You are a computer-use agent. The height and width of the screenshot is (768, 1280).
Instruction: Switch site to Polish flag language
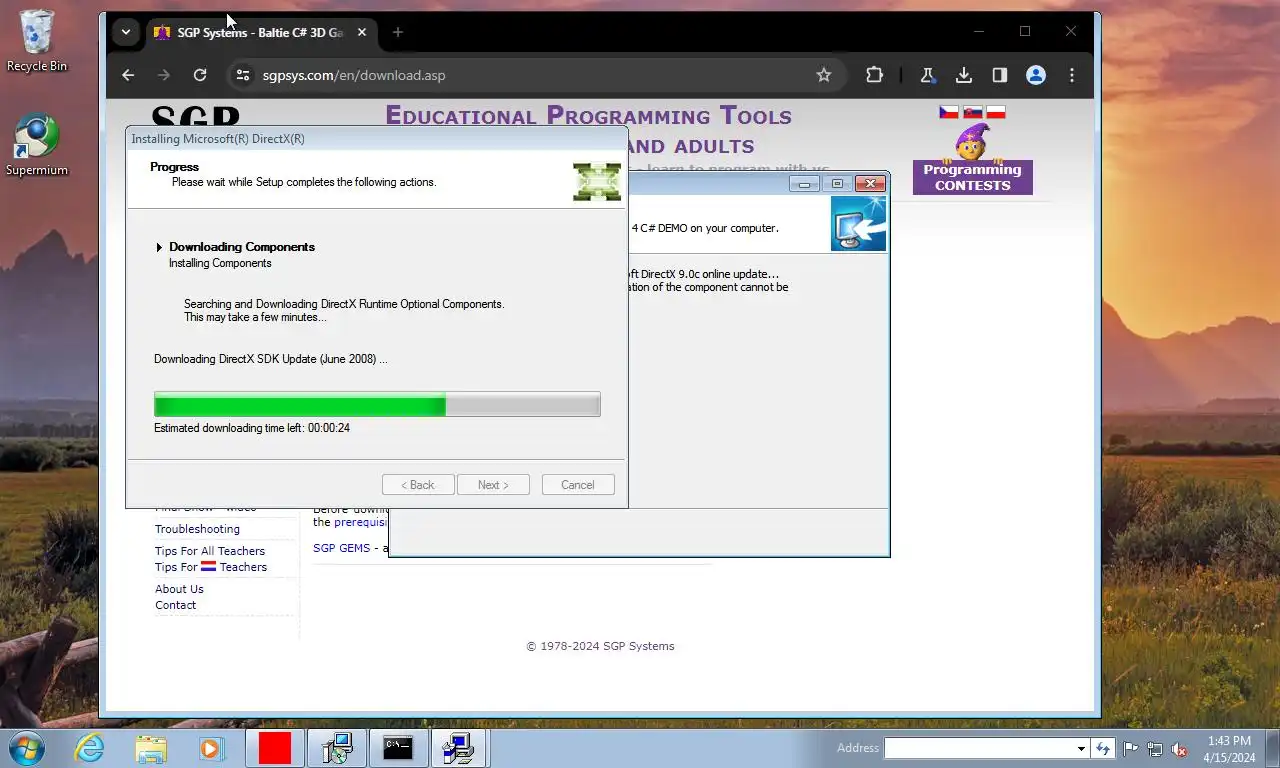point(996,112)
